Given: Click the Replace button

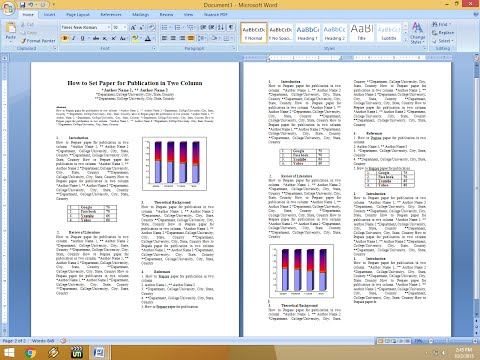Looking at the screenshot, I should click(x=443, y=33).
